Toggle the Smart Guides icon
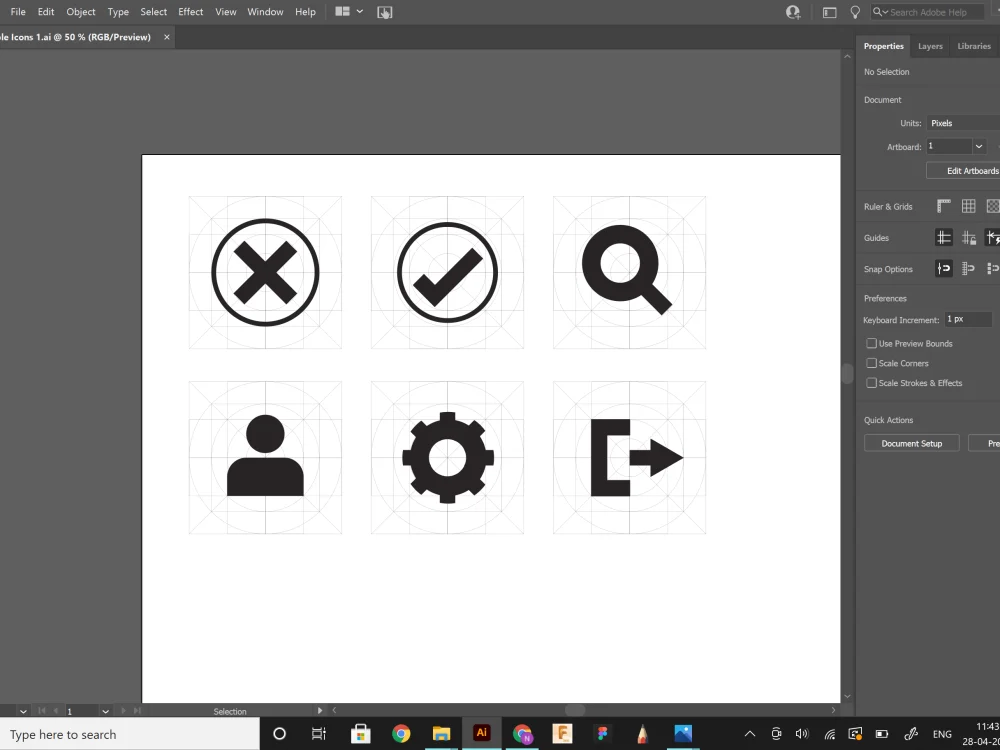1000x750 pixels. point(992,237)
